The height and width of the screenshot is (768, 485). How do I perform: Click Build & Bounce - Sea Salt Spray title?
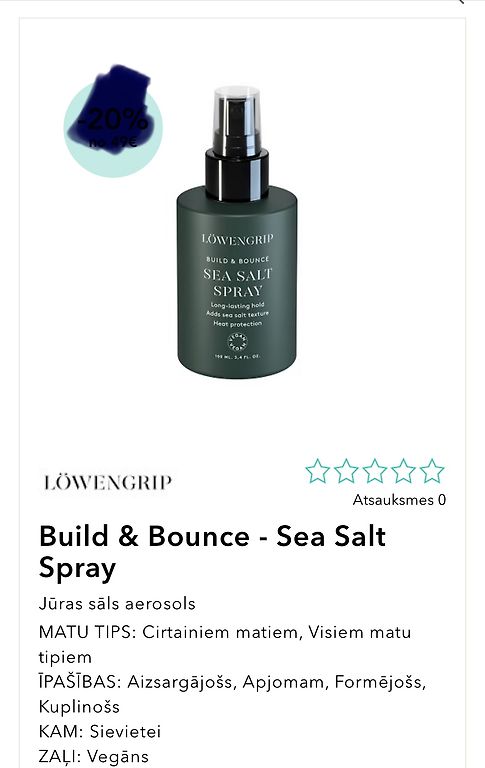point(212,552)
